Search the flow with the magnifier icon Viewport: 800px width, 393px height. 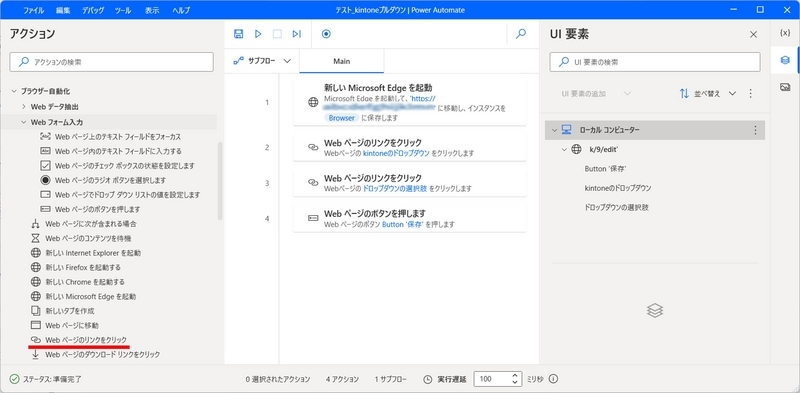[x=521, y=34]
